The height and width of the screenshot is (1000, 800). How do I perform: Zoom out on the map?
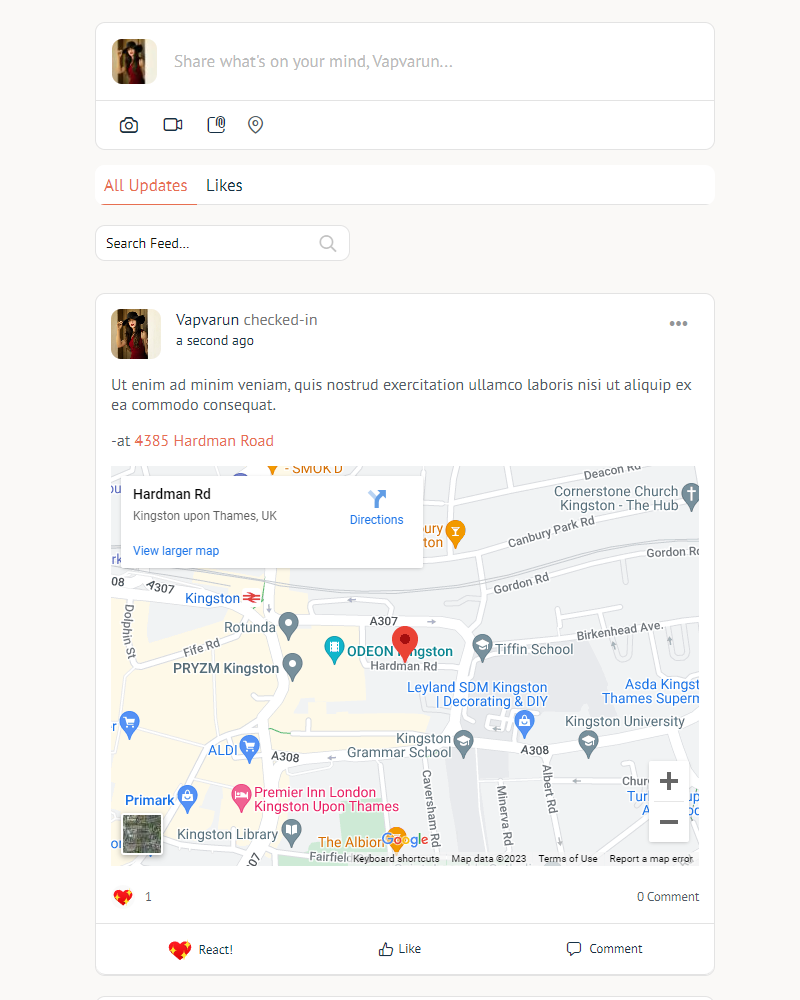coord(669,822)
